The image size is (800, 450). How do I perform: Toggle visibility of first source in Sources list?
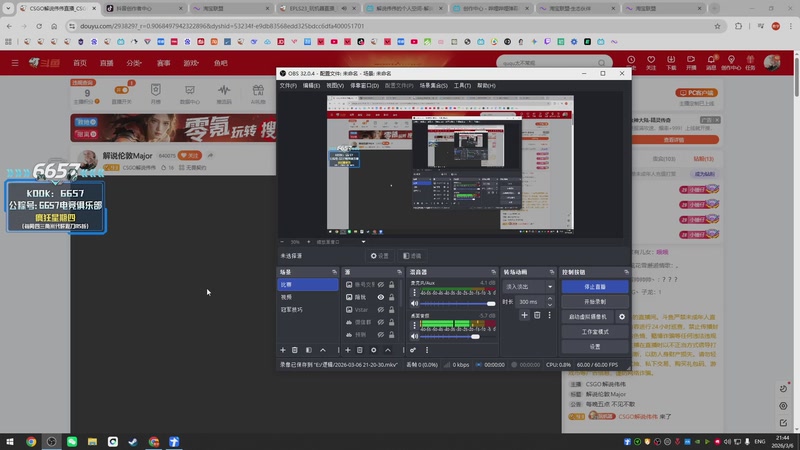coord(381,285)
